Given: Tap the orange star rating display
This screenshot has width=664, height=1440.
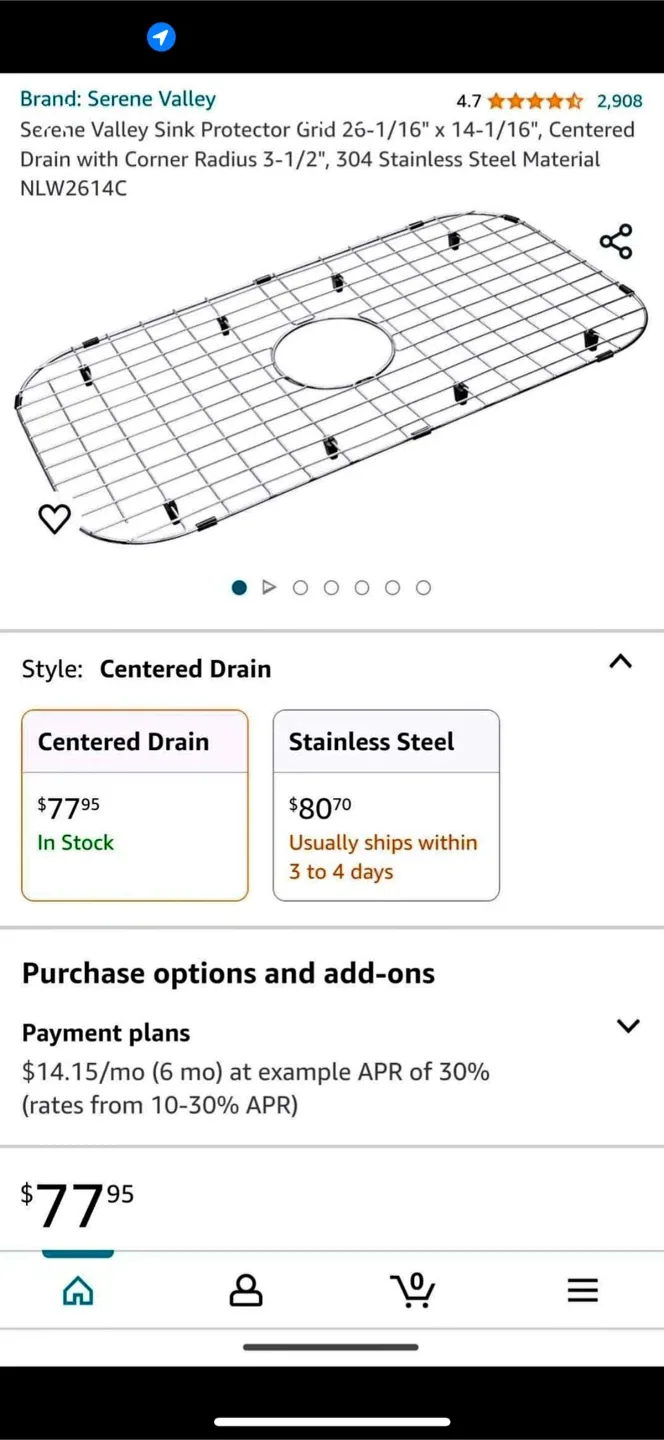Looking at the screenshot, I should click(x=533, y=100).
